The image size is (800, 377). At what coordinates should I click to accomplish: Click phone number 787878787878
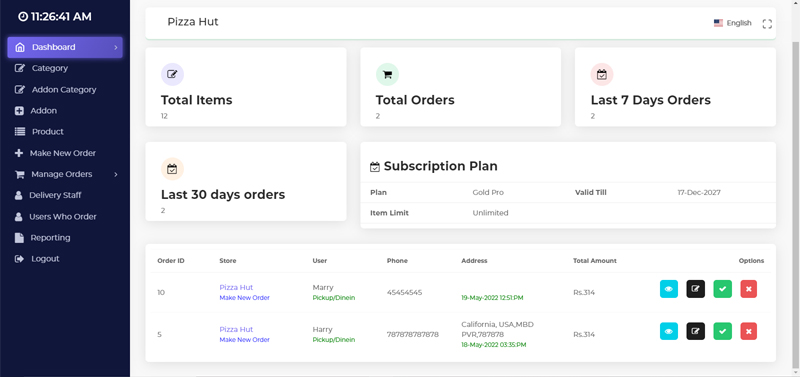pyautogui.click(x=413, y=335)
